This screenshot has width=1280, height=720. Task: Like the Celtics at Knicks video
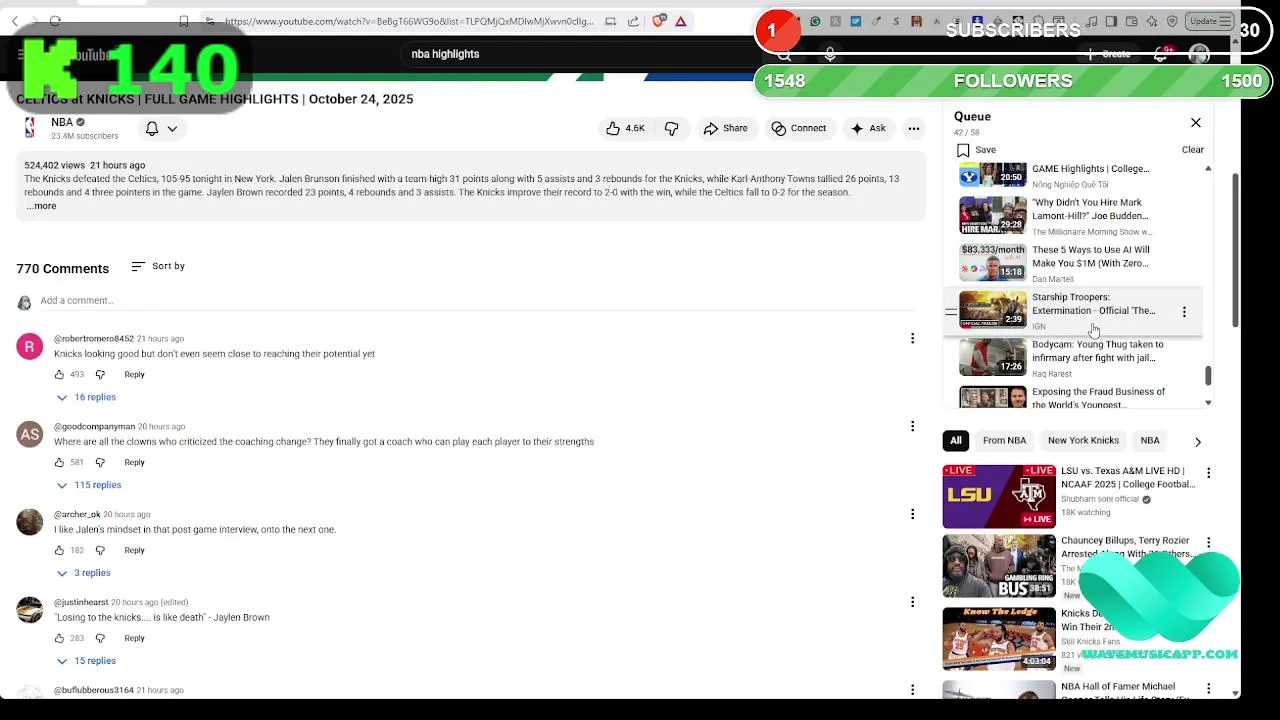(x=625, y=128)
